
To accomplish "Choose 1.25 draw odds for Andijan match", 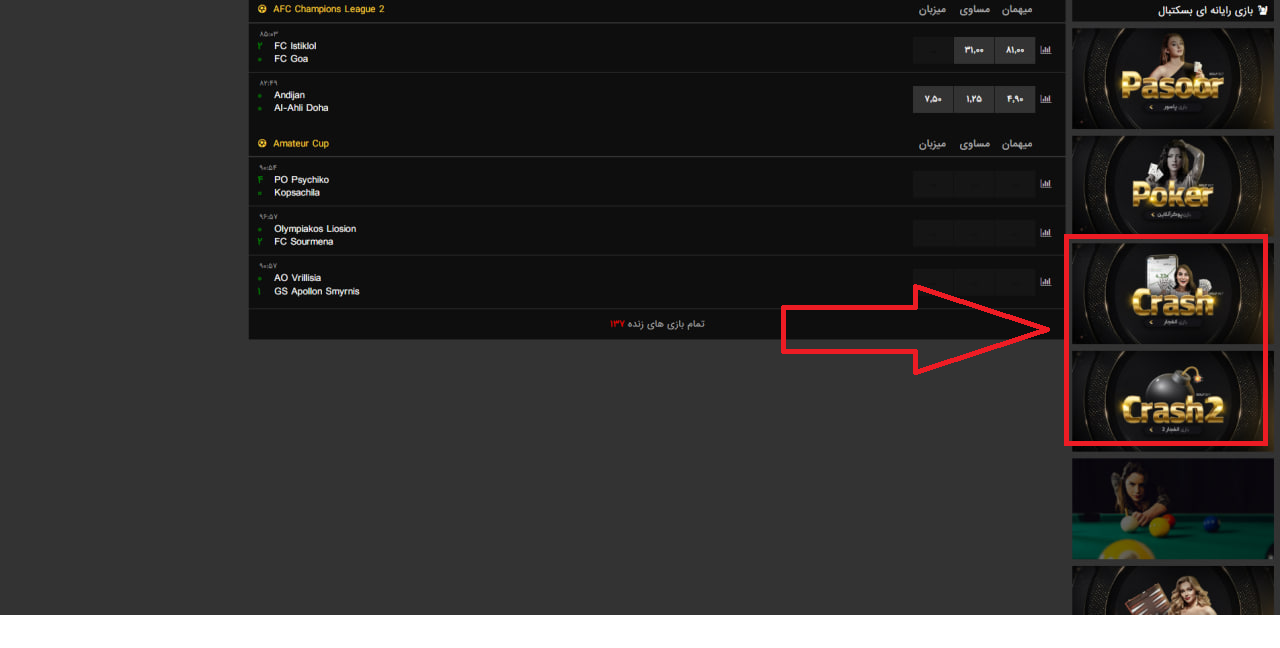I will [x=974, y=99].
